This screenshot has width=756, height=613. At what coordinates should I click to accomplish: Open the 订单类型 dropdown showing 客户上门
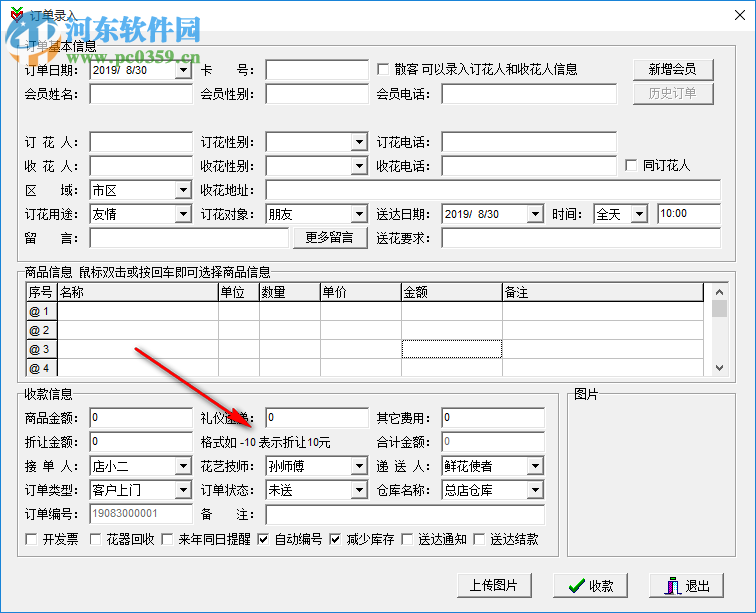point(183,490)
